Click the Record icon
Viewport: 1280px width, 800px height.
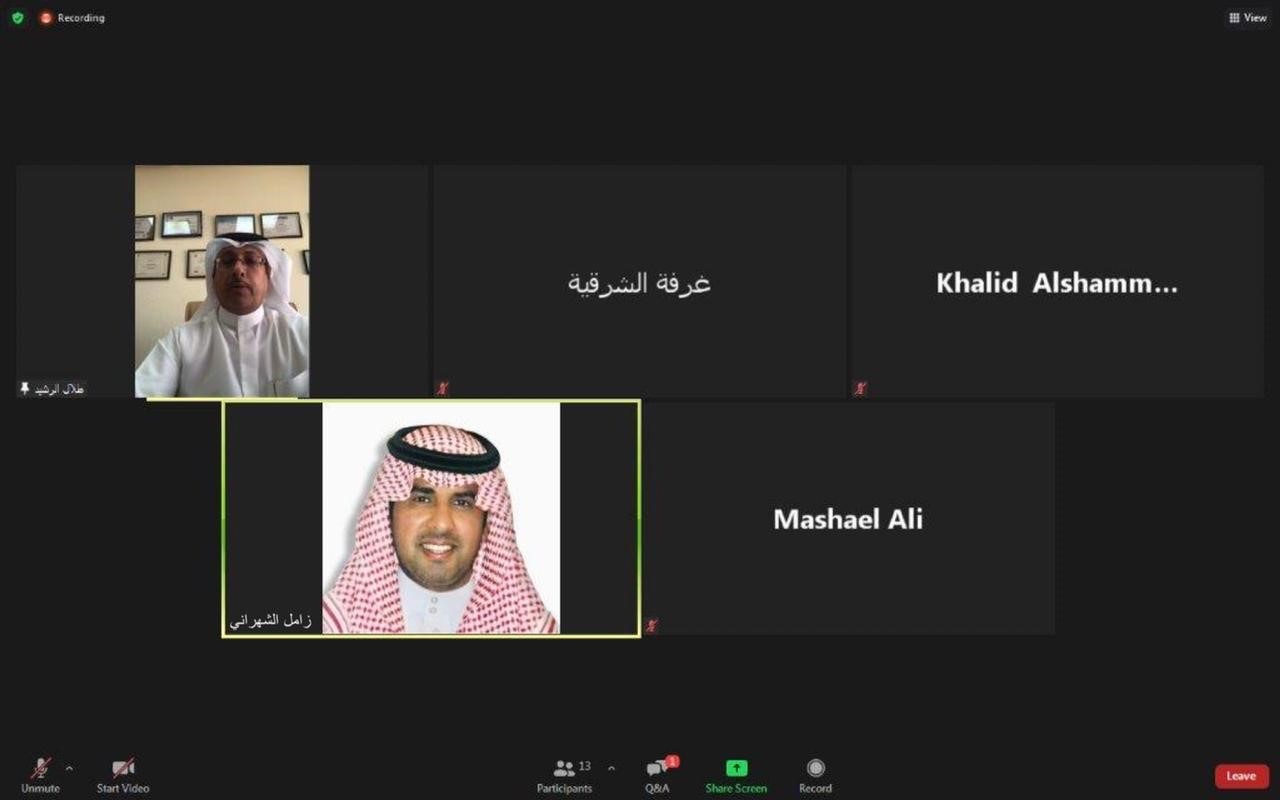(816, 768)
